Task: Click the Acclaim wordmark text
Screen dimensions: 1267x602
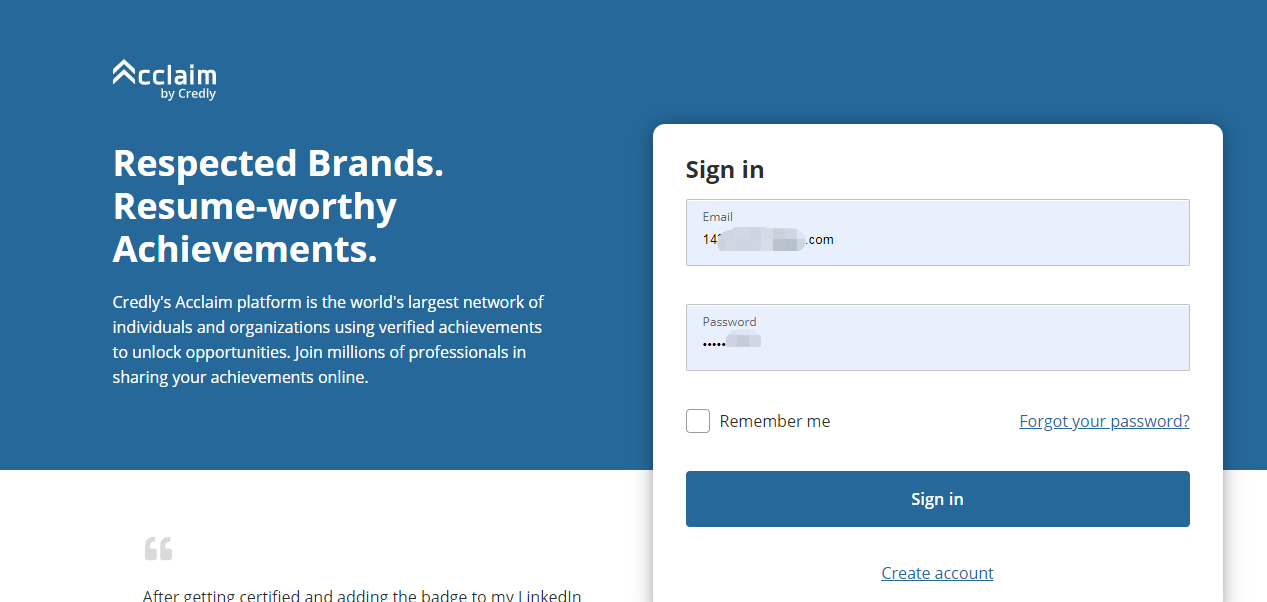Action: [x=177, y=75]
